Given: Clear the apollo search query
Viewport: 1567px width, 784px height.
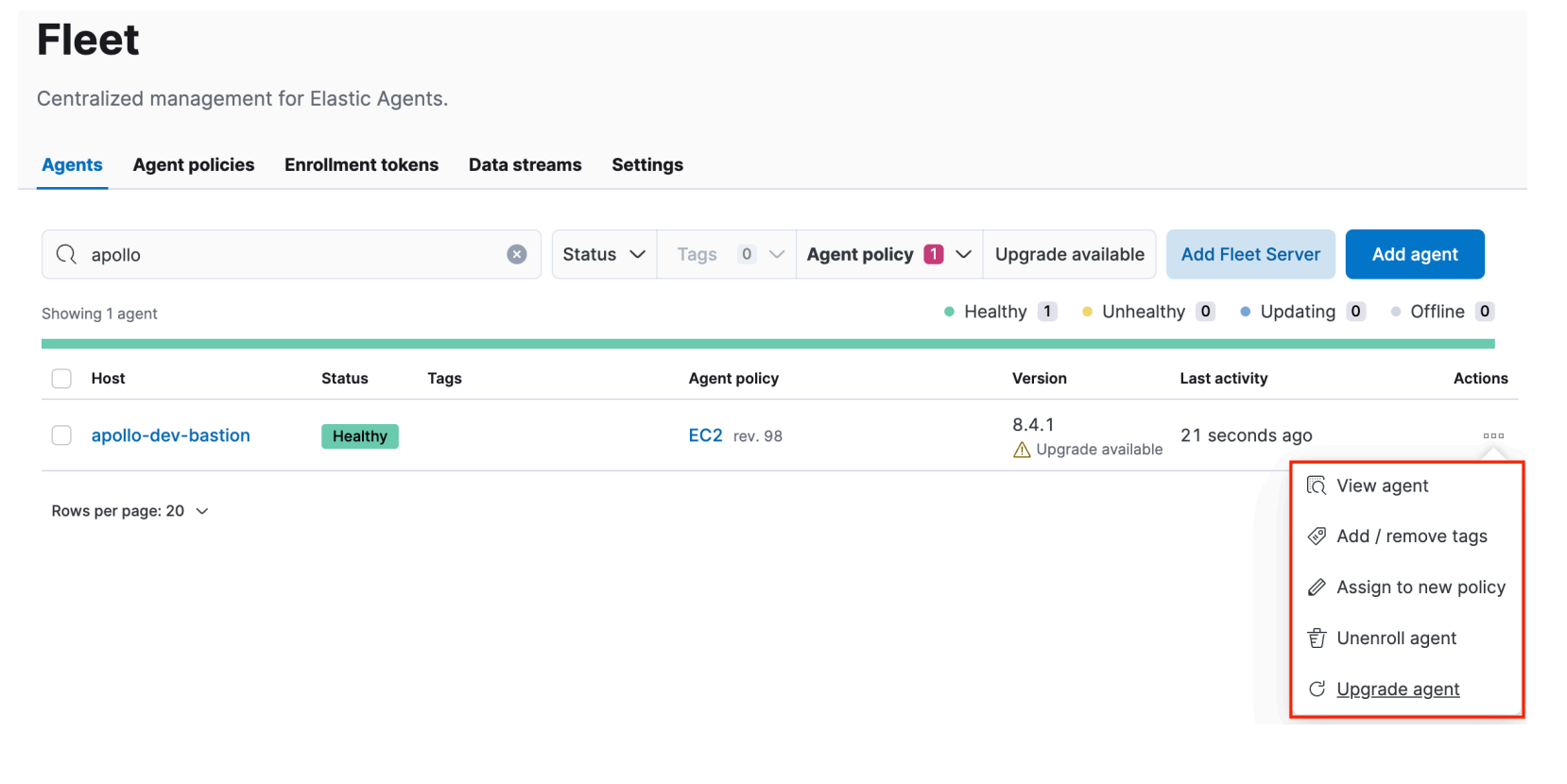Looking at the screenshot, I should tap(517, 254).
